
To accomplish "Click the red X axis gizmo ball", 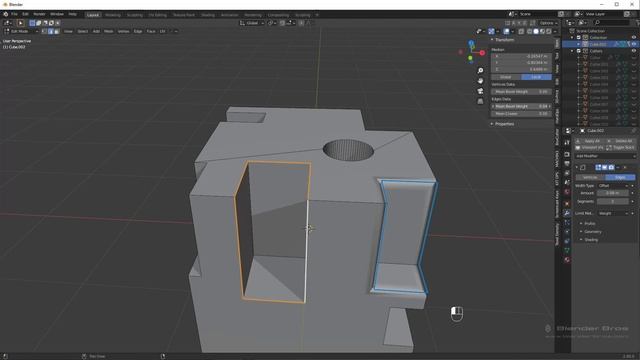I will [482, 53].
